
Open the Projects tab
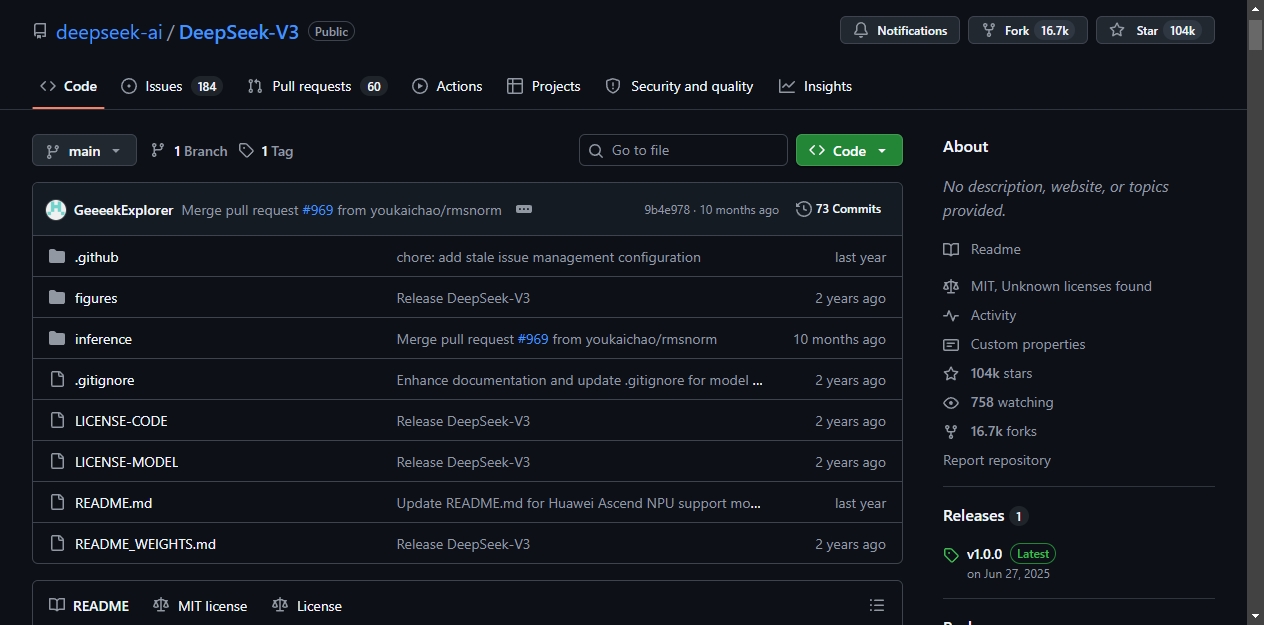[x=544, y=86]
